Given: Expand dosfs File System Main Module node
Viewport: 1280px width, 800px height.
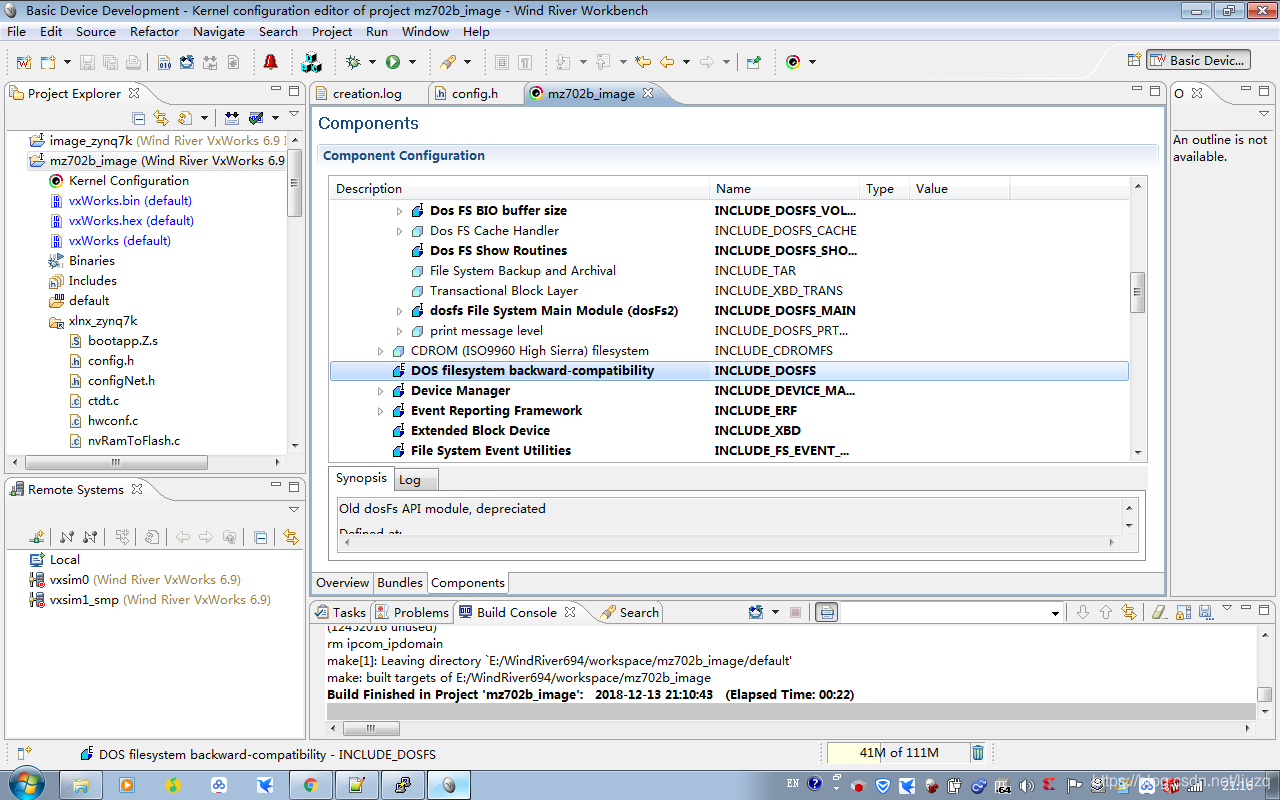Looking at the screenshot, I should click(400, 311).
